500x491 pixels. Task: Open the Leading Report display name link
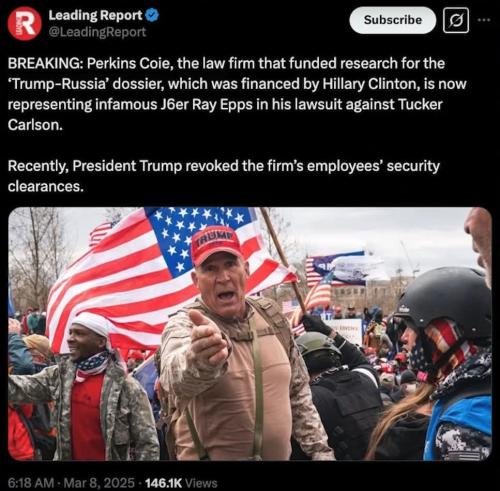[95, 15]
